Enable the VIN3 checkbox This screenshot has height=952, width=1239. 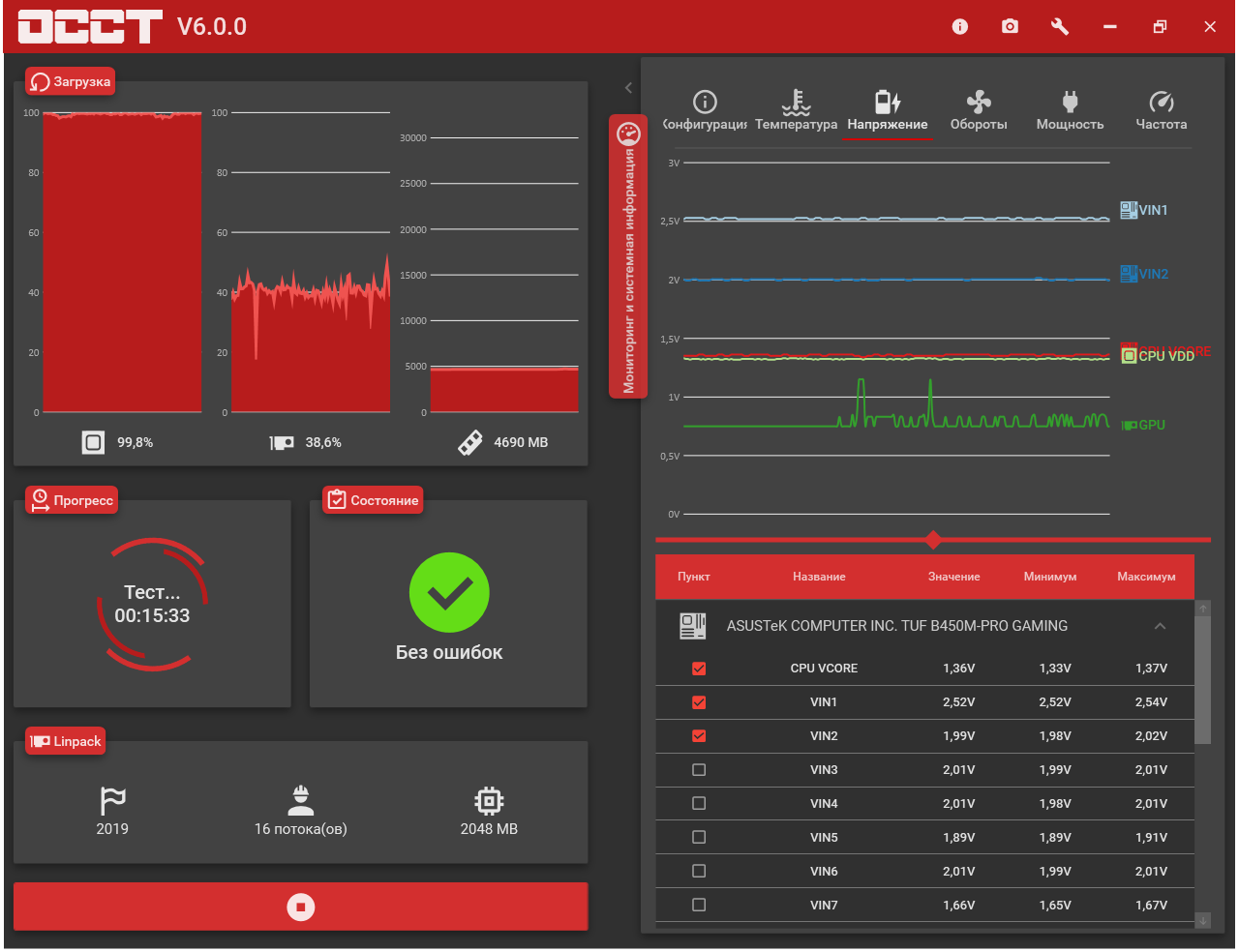pyautogui.click(x=699, y=770)
